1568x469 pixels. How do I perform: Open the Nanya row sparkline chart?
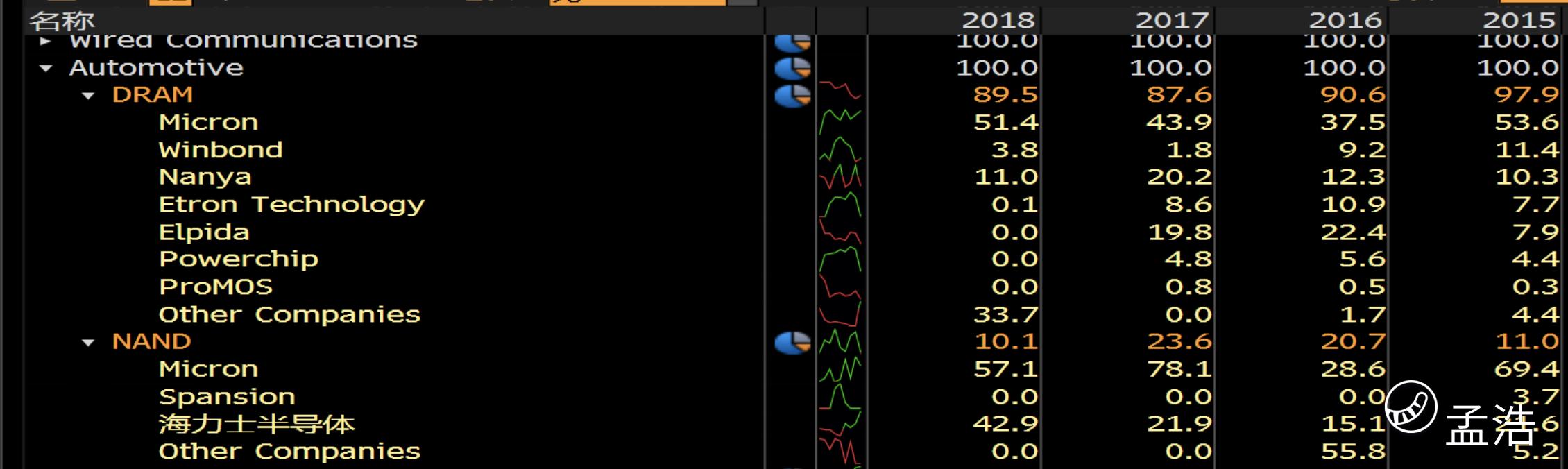[x=840, y=176]
